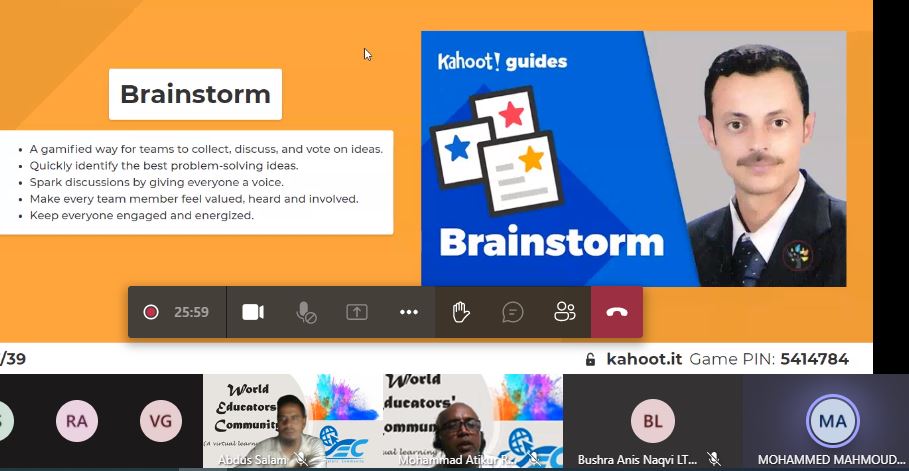Click the large white Brainstorm heading

pos(551,242)
